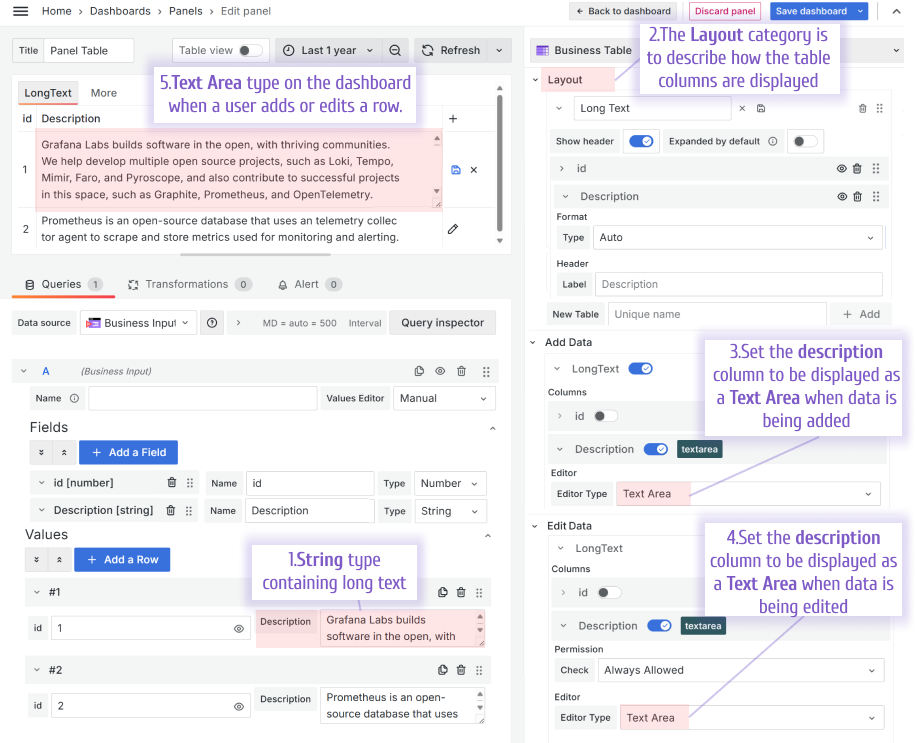Click the zoom out time range icon

(x=394, y=50)
